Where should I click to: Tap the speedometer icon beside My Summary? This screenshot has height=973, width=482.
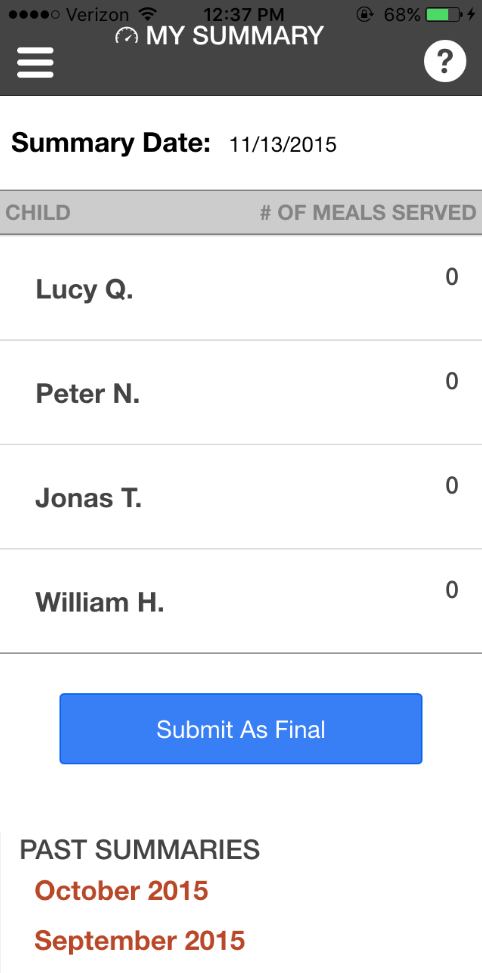click(x=127, y=35)
